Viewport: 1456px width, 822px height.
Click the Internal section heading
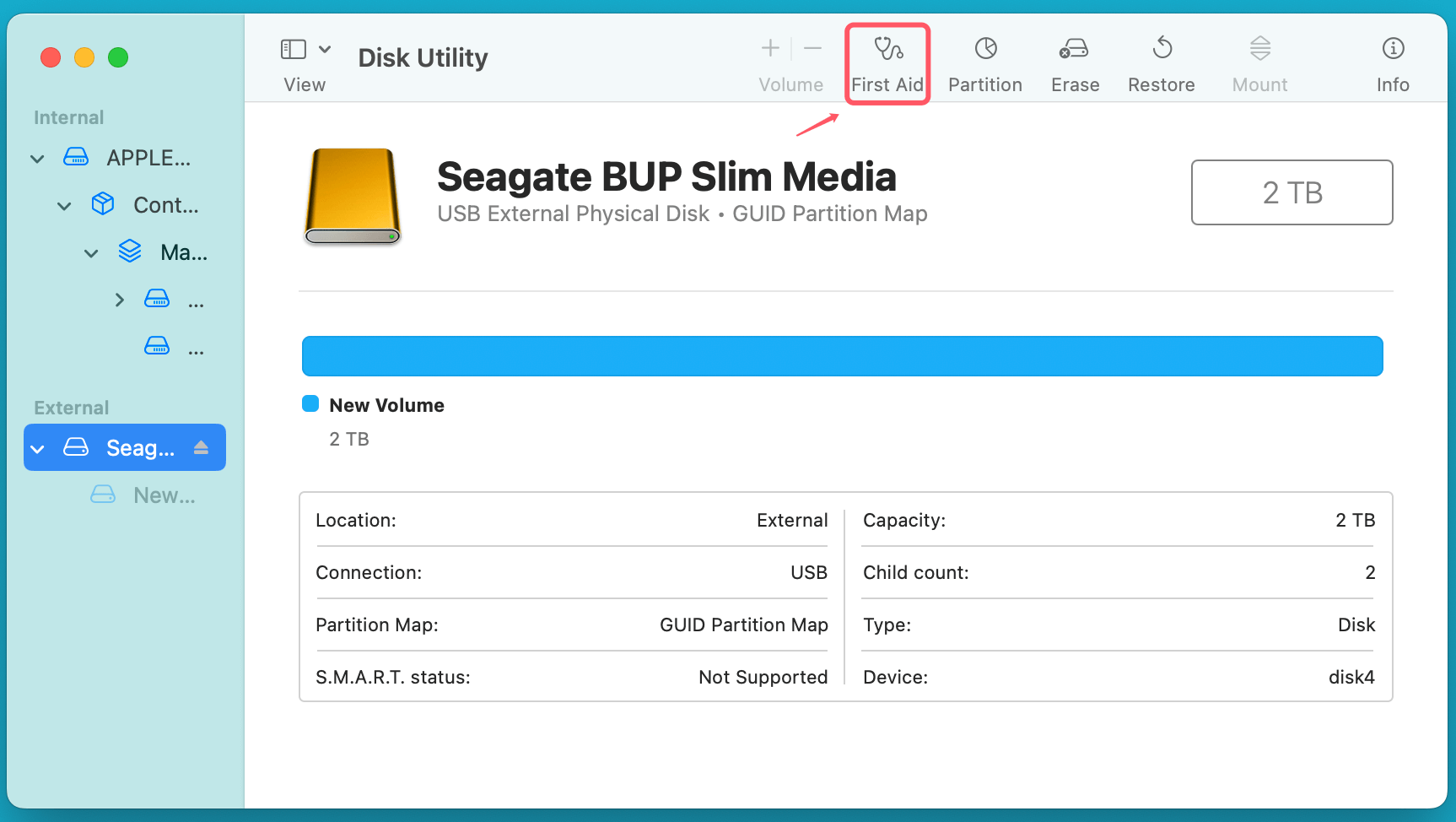68,116
